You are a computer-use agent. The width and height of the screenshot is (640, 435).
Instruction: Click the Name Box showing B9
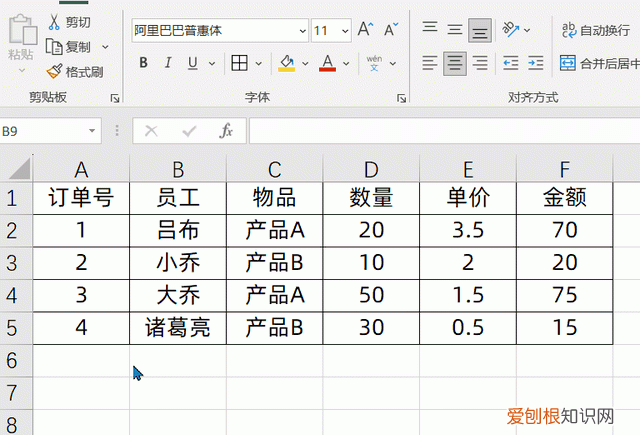pos(42,131)
